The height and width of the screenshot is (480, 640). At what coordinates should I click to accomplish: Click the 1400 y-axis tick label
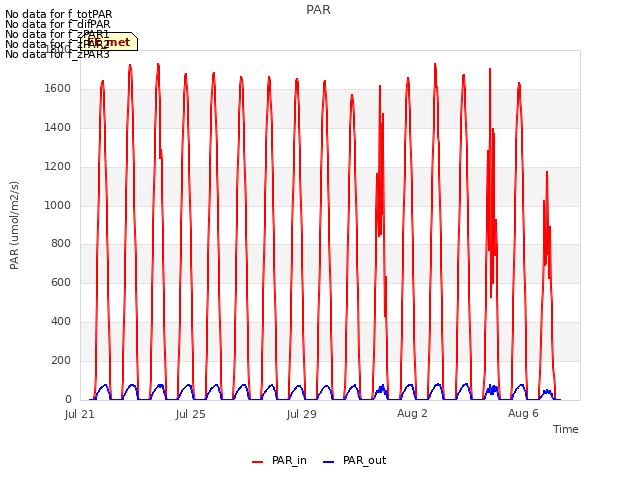click(58, 128)
